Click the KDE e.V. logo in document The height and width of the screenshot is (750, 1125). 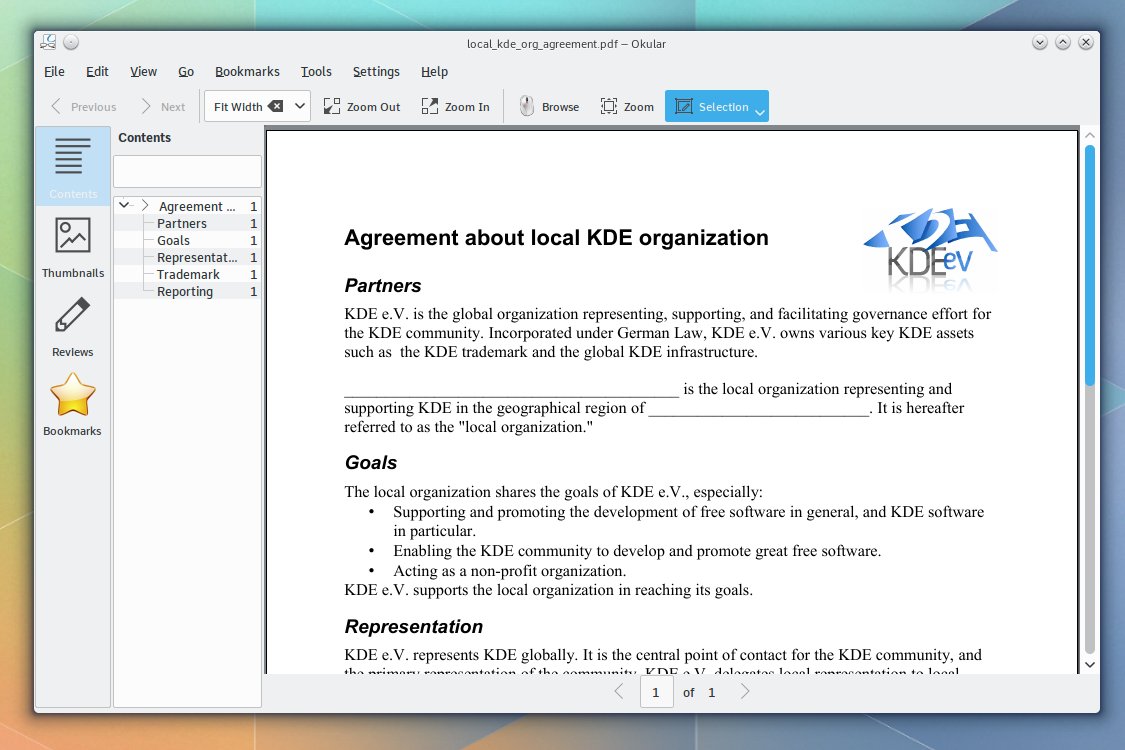coord(931,249)
